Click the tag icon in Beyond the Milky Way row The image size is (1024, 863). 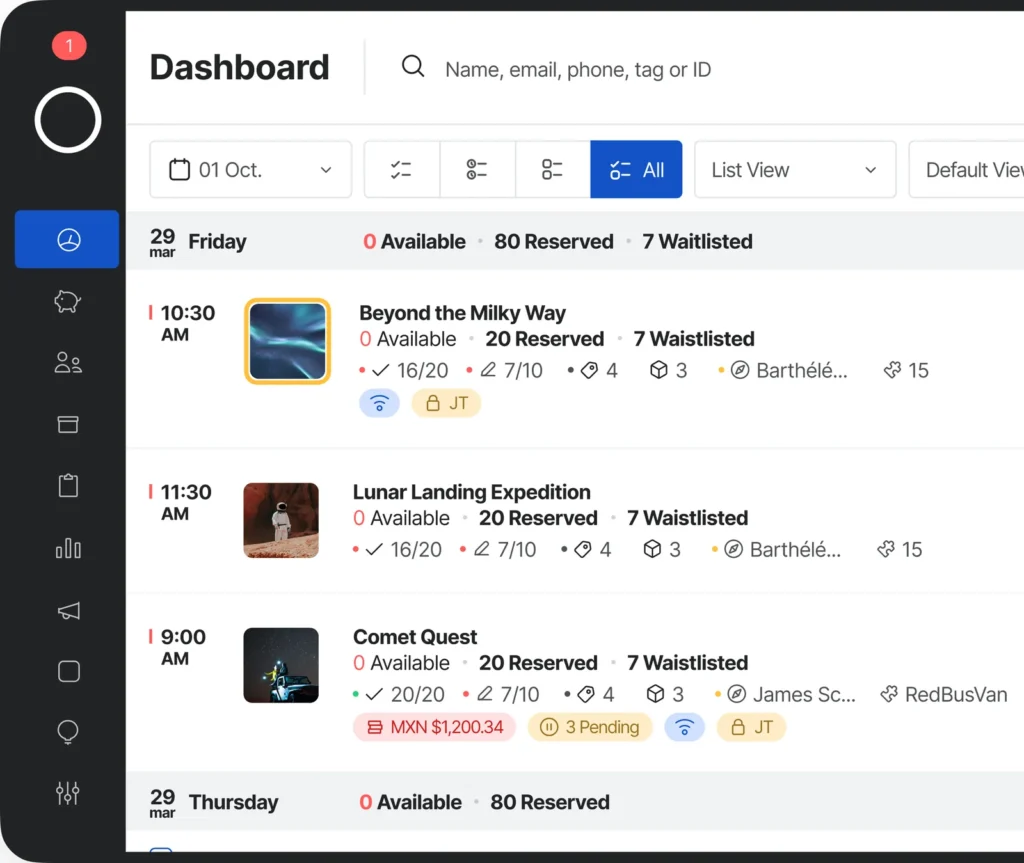click(x=589, y=370)
